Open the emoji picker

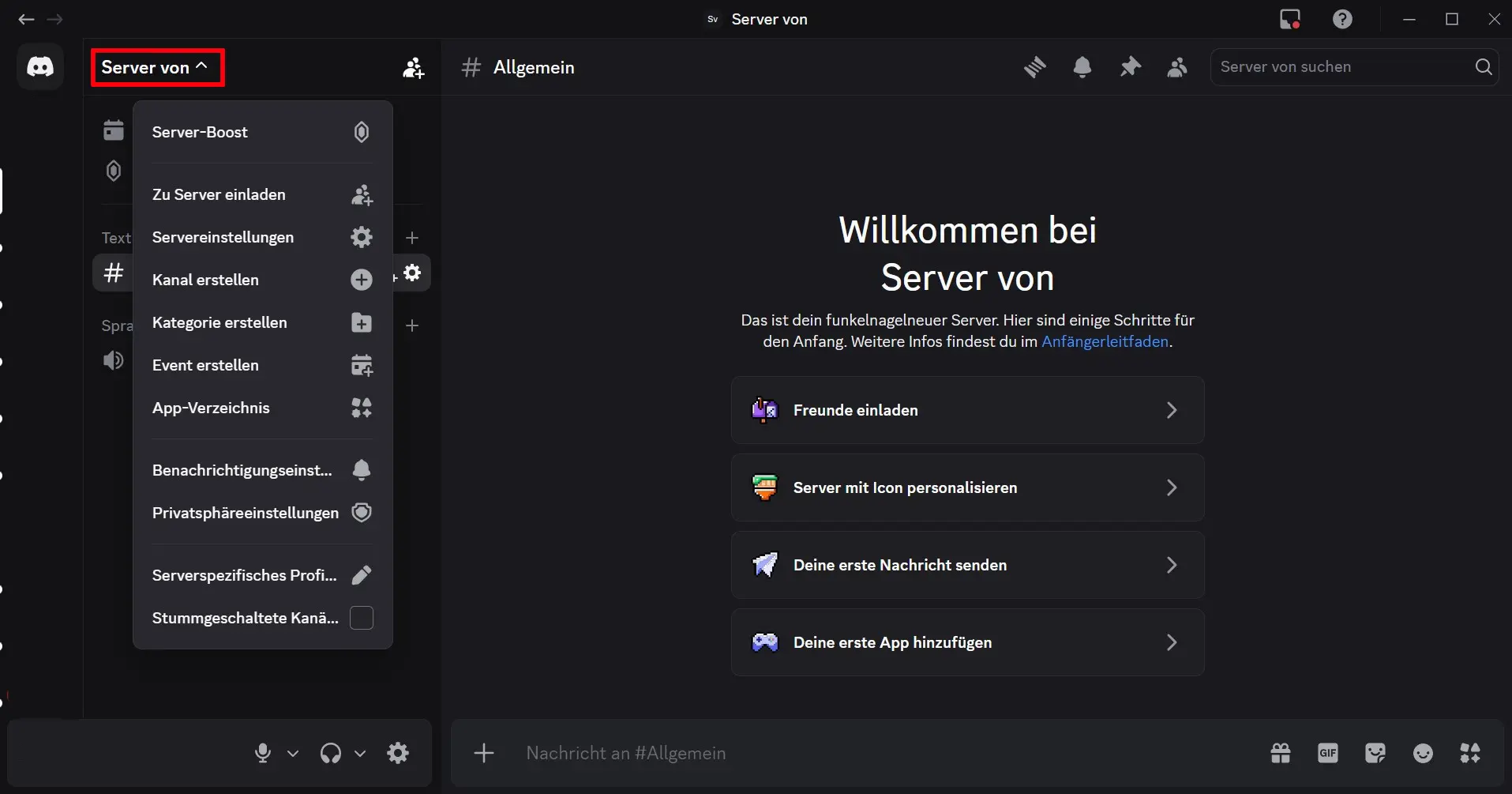(1424, 753)
